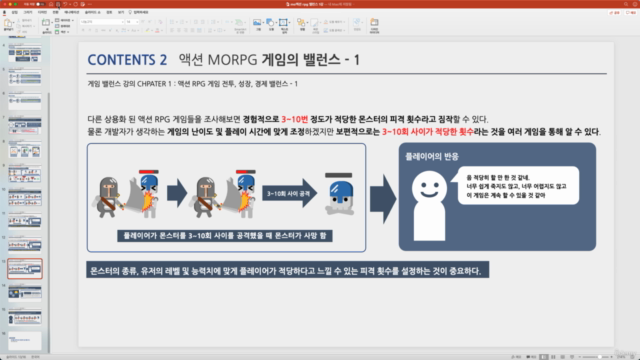Image resolution: width=640 pixels, height=360 pixels.
Task: Open the slide Layout dropdown
Action: [x=64, y=20]
